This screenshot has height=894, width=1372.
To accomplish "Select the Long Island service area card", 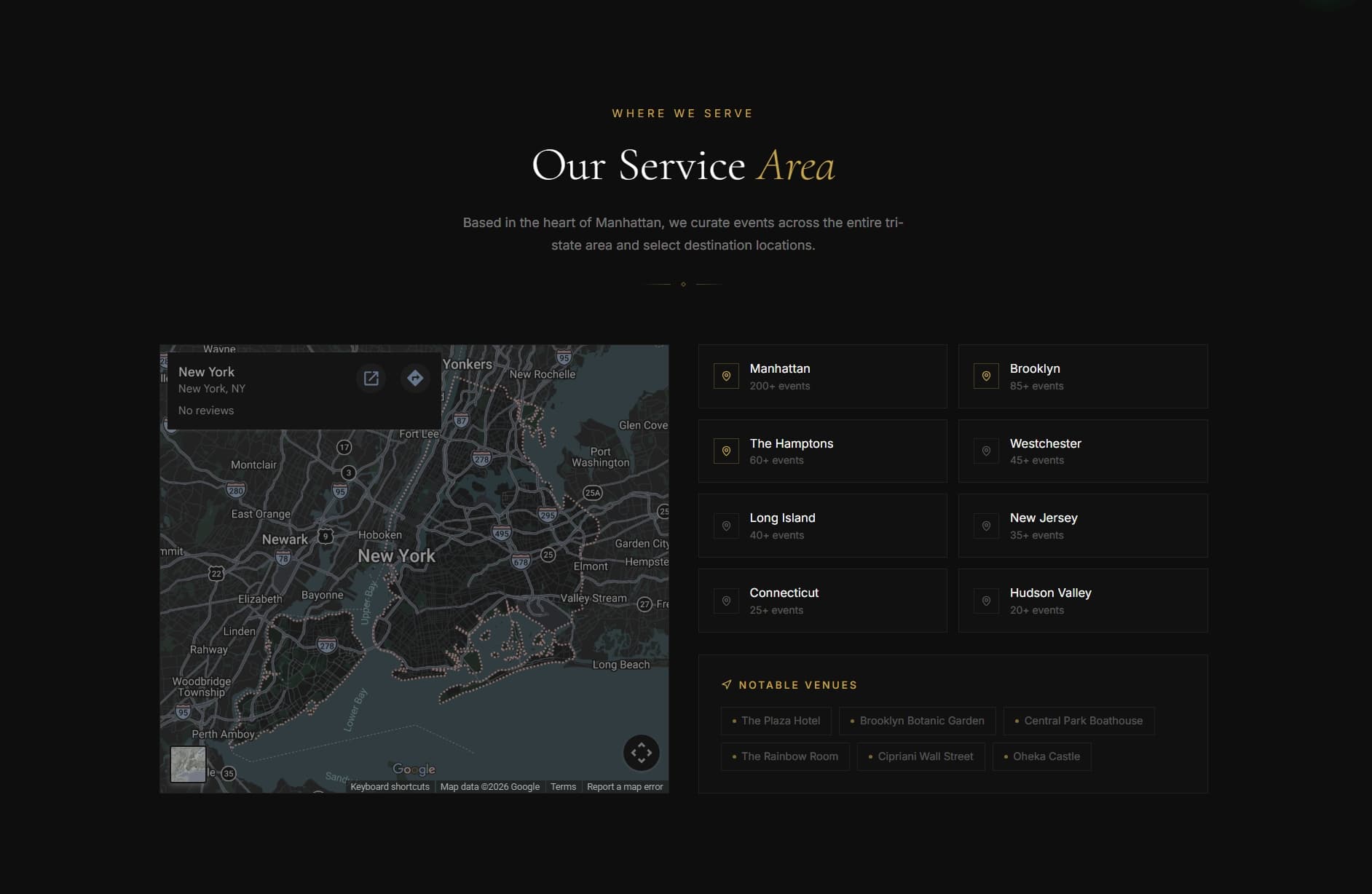I will click(822, 526).
